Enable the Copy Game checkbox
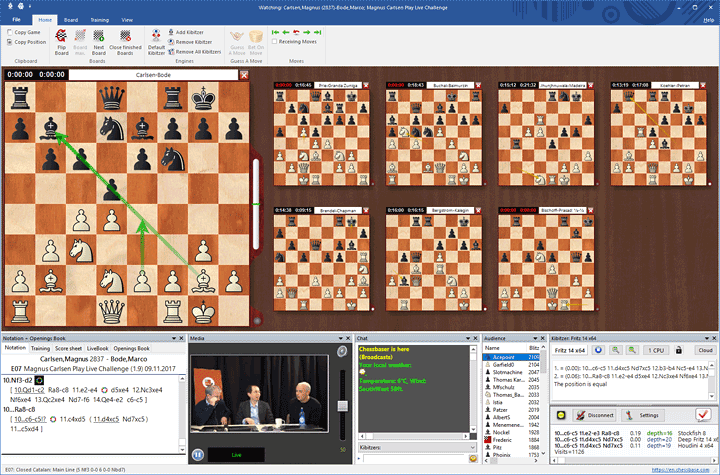720x475 pixels. point(9,32)
